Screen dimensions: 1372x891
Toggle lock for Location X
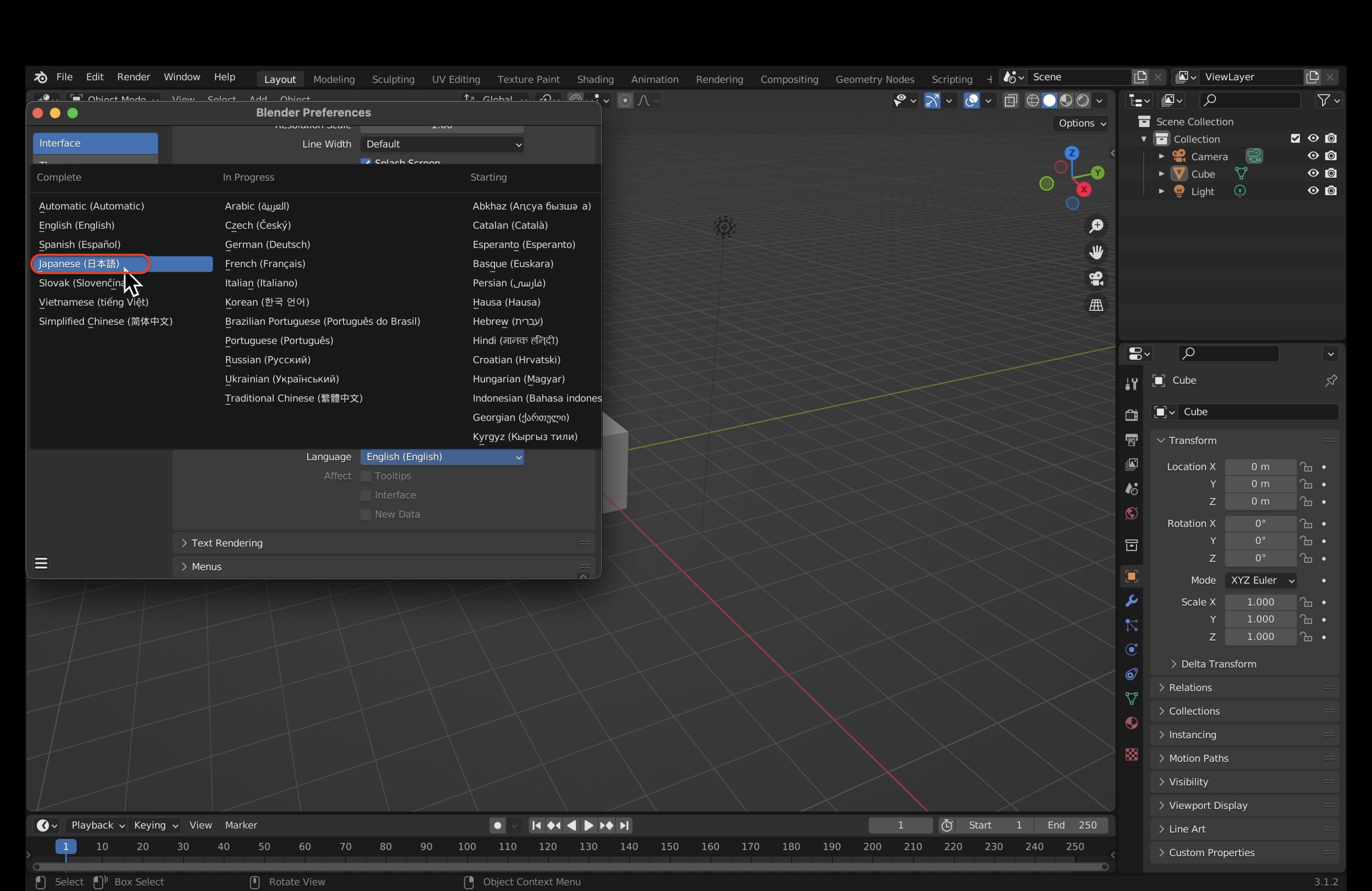(1305, 467)
